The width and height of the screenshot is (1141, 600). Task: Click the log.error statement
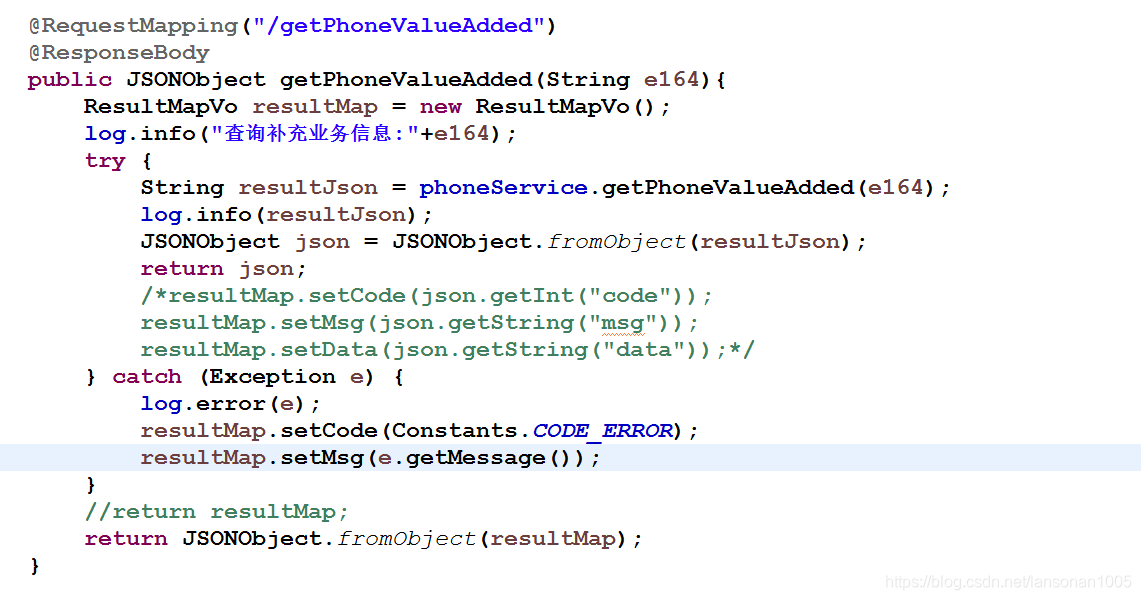pyautogui.click(x=225, y=403)
